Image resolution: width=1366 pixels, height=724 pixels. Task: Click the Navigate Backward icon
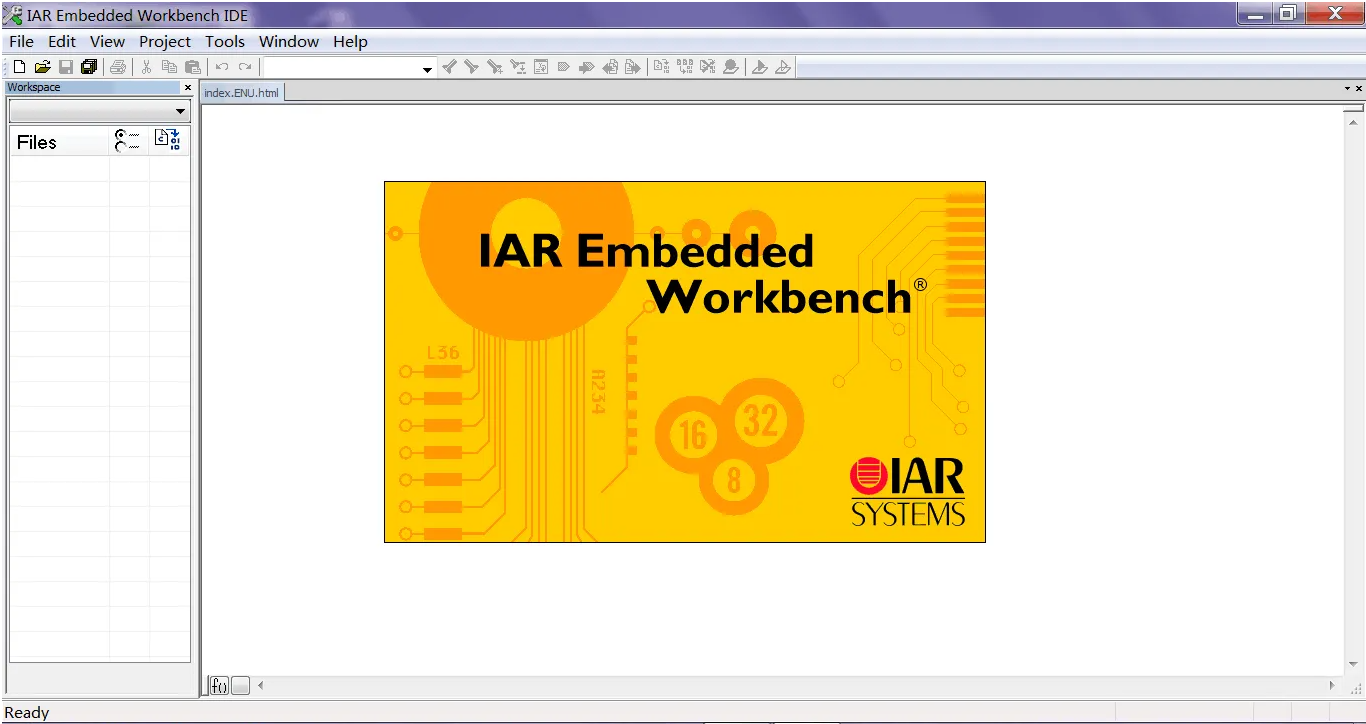point(610,67)
